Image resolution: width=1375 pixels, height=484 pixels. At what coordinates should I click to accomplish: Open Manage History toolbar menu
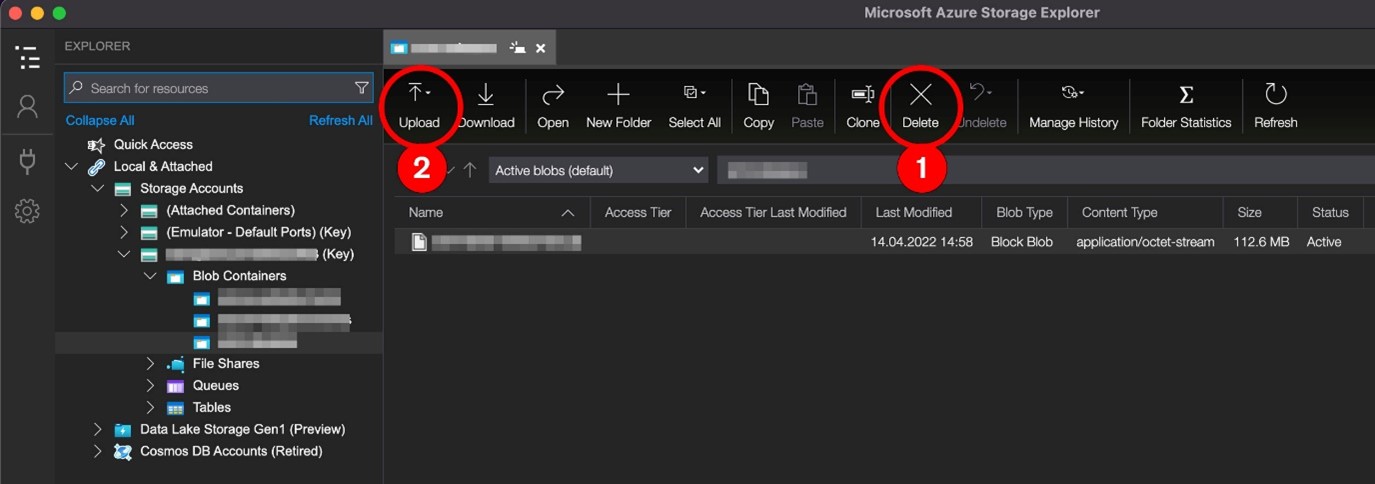tap(1073, 95)
